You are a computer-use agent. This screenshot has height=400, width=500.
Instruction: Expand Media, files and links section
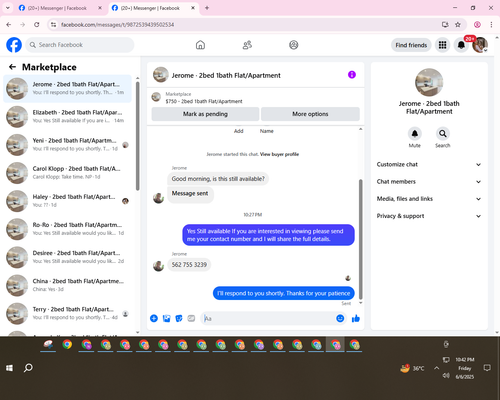[x=429, y=199]
